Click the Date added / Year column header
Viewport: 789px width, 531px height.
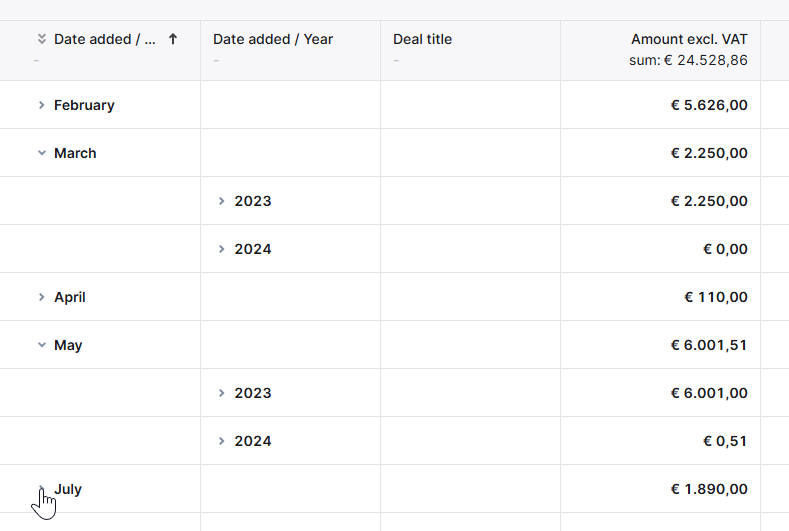pyautogui.click(x=273, y=39)
